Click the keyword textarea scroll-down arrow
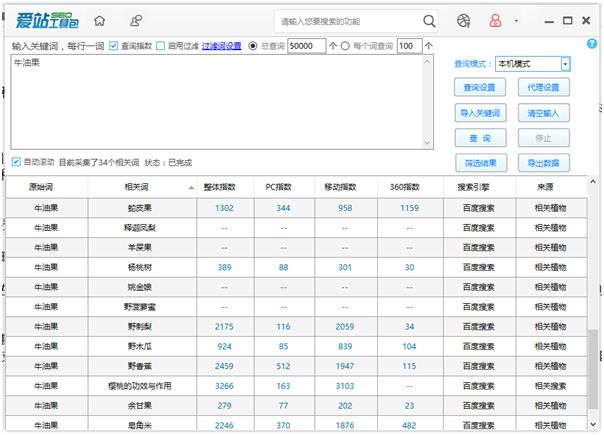The image size is (604, 435). click(x=427, y=143)
